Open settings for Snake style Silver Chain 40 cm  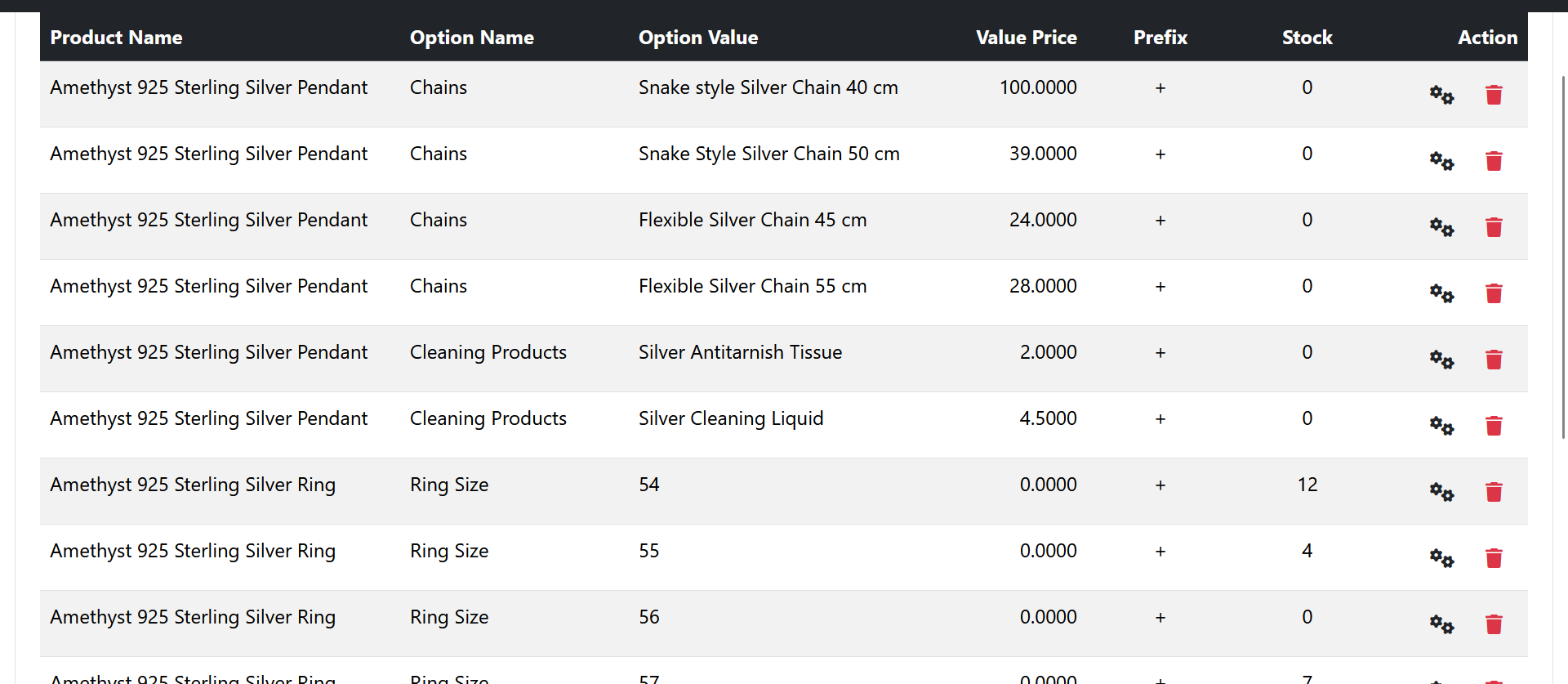[x=1441, y=95]
